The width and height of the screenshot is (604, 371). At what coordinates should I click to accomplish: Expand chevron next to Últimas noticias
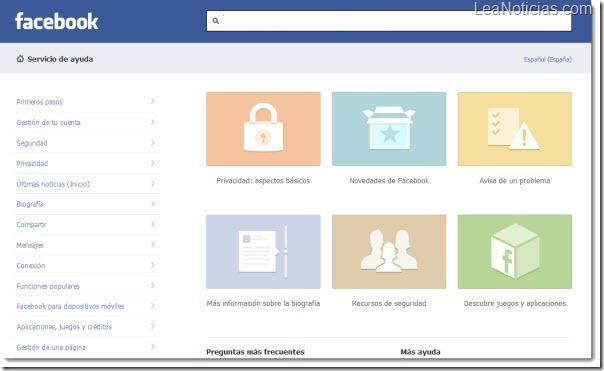[153, 183]
